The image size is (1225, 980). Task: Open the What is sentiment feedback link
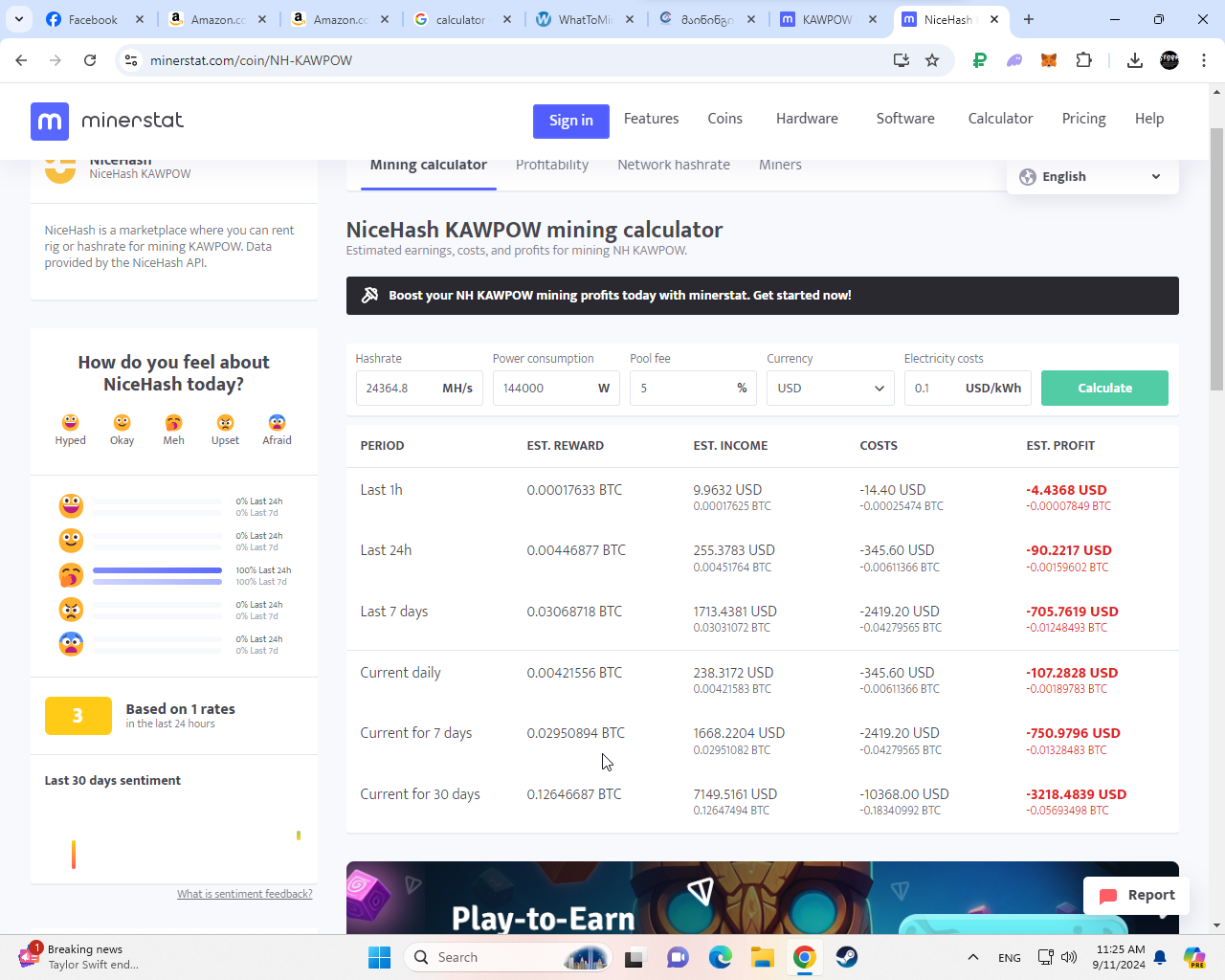(x=244, y=894)
